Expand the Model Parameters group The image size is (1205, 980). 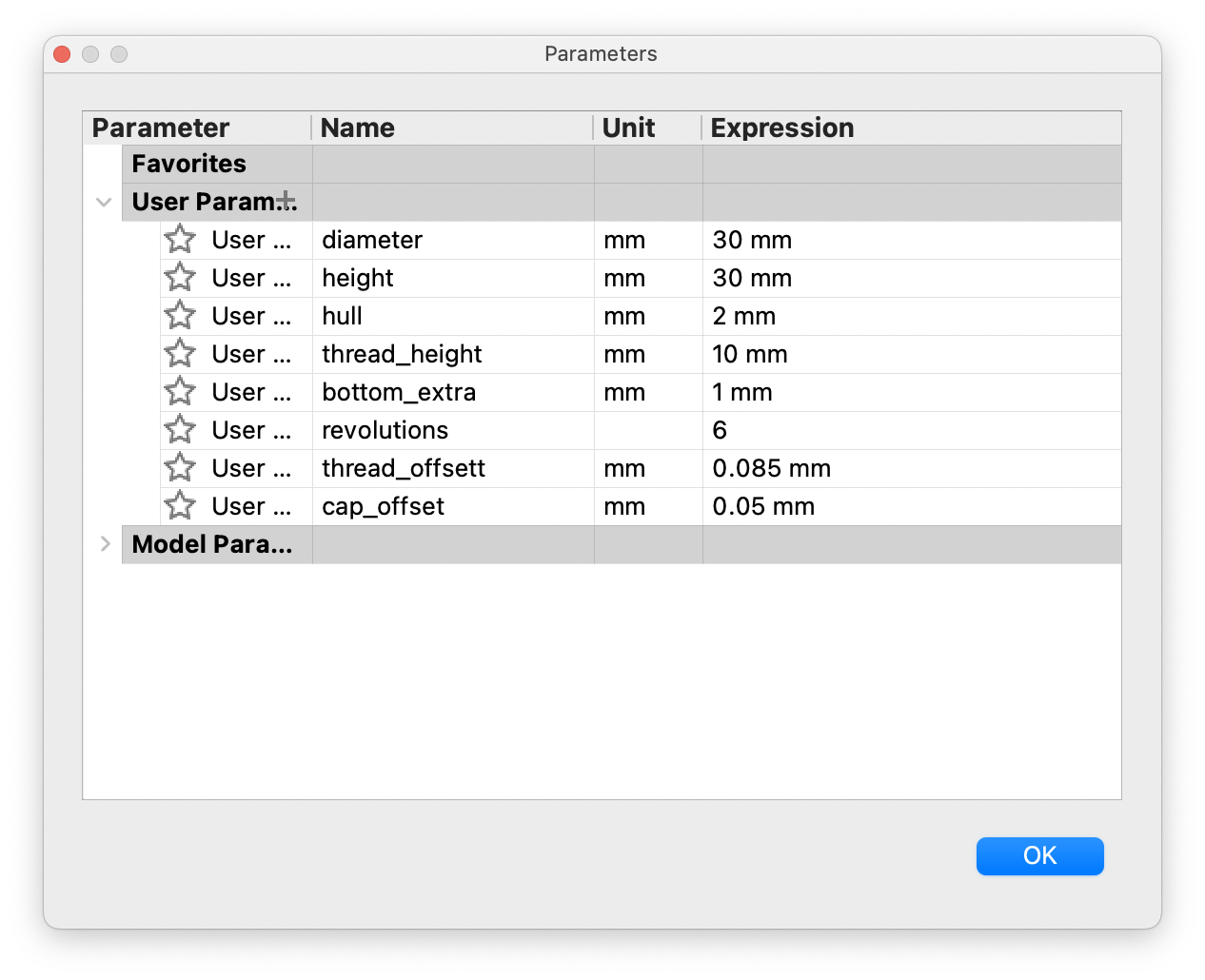105,544
